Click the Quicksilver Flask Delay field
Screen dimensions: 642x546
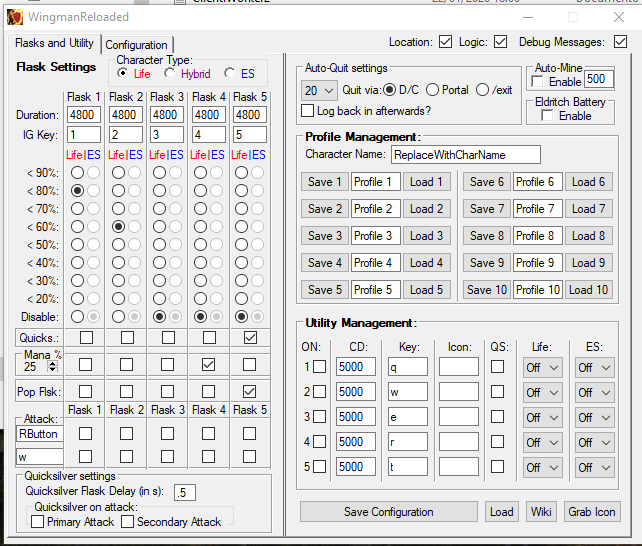[x=185, y=492]
